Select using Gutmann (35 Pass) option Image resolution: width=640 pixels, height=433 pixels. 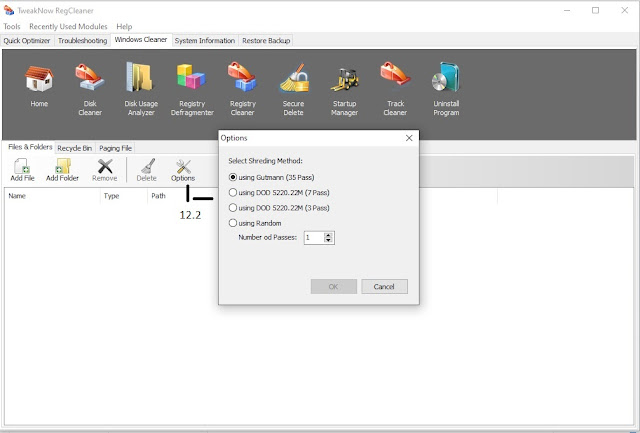pyautogui.click(x=272, y=177)
